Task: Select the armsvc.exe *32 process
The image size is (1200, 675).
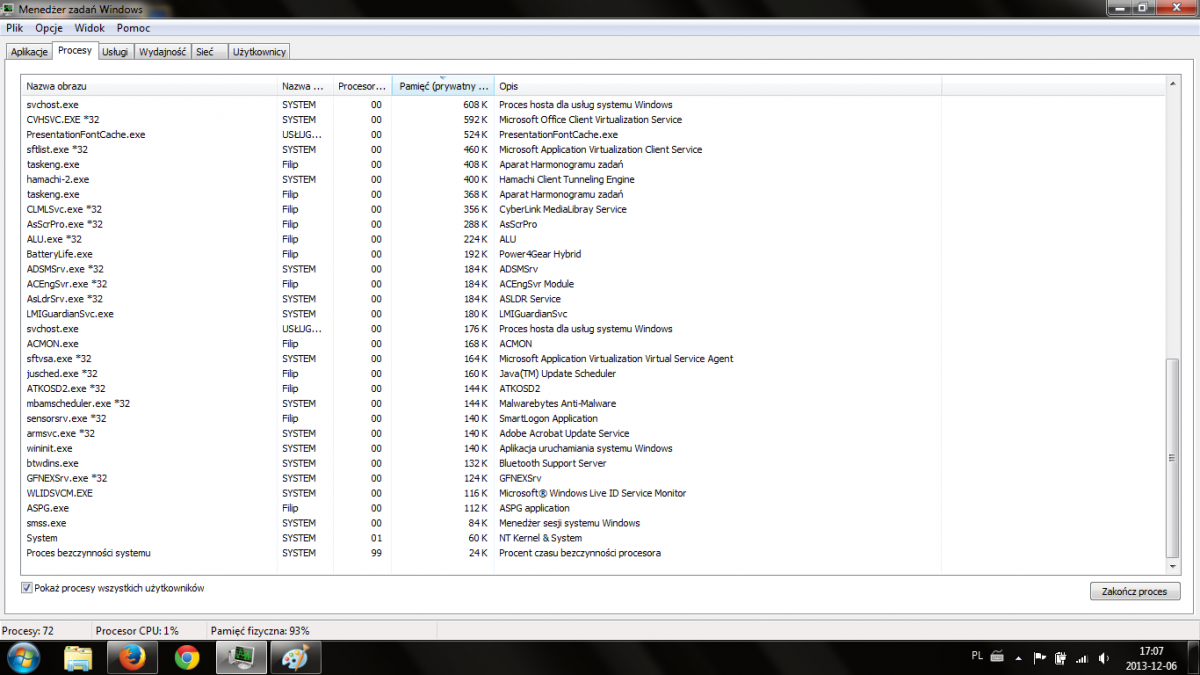Action: [594, 434]
